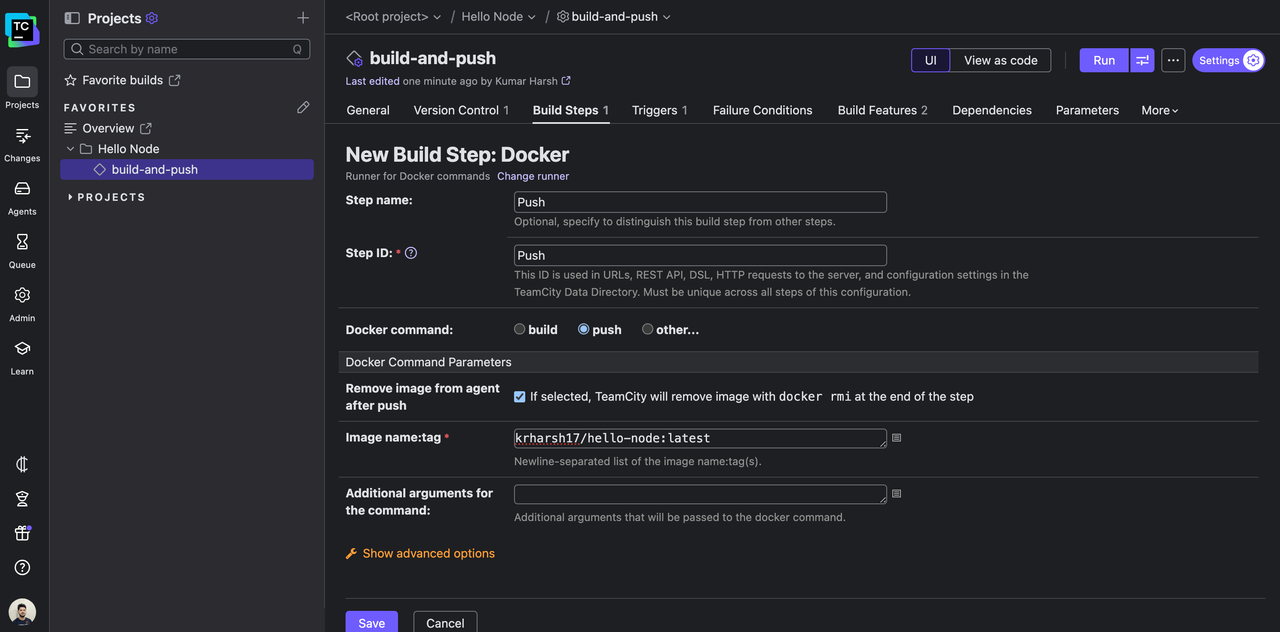Open custom run options next to Run
Image resolution: width=1280 pixels, height=632 pixels.
(x=1142, y=60)
